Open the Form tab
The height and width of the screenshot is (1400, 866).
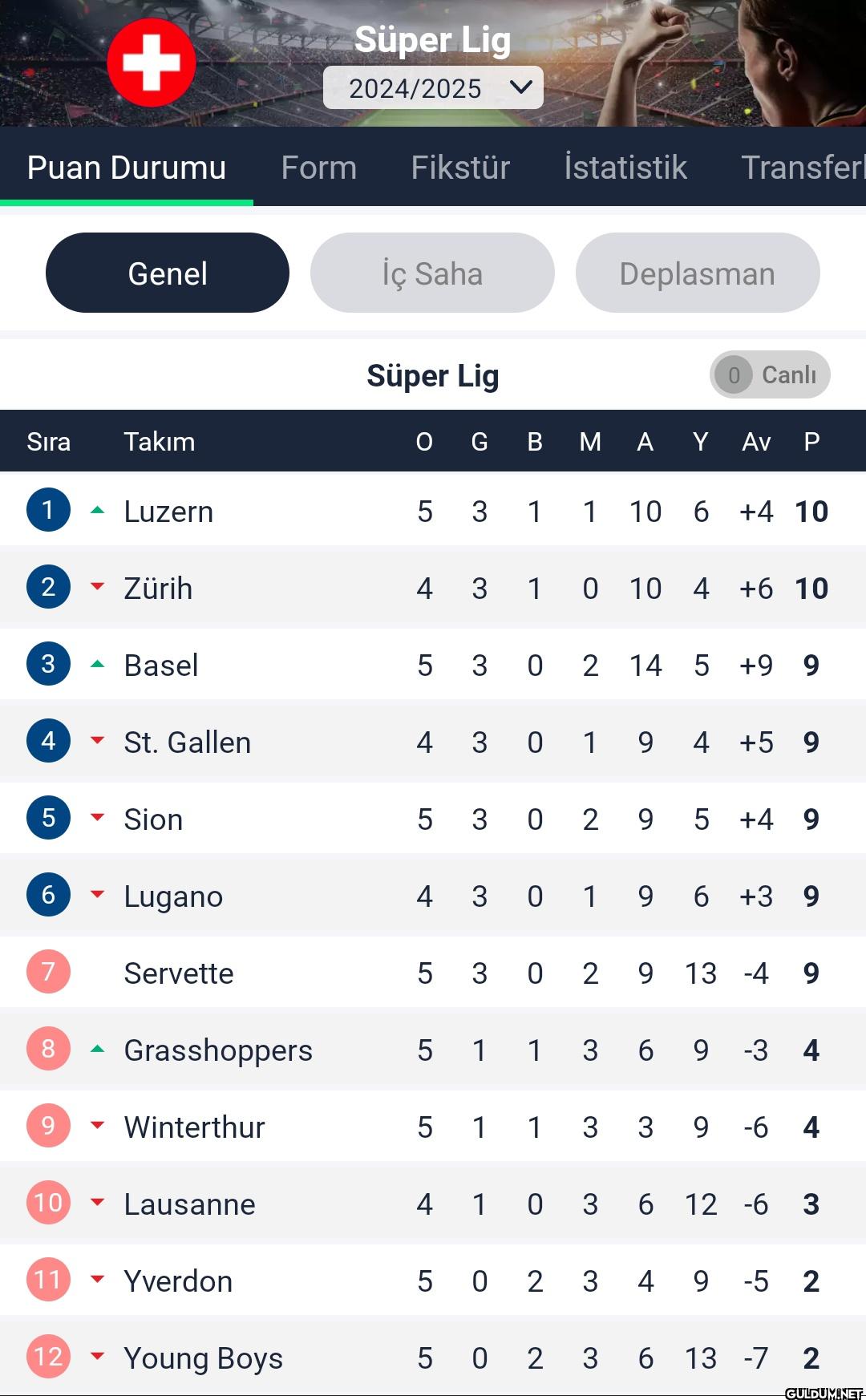pyautogui.click(x=319, y=168)
